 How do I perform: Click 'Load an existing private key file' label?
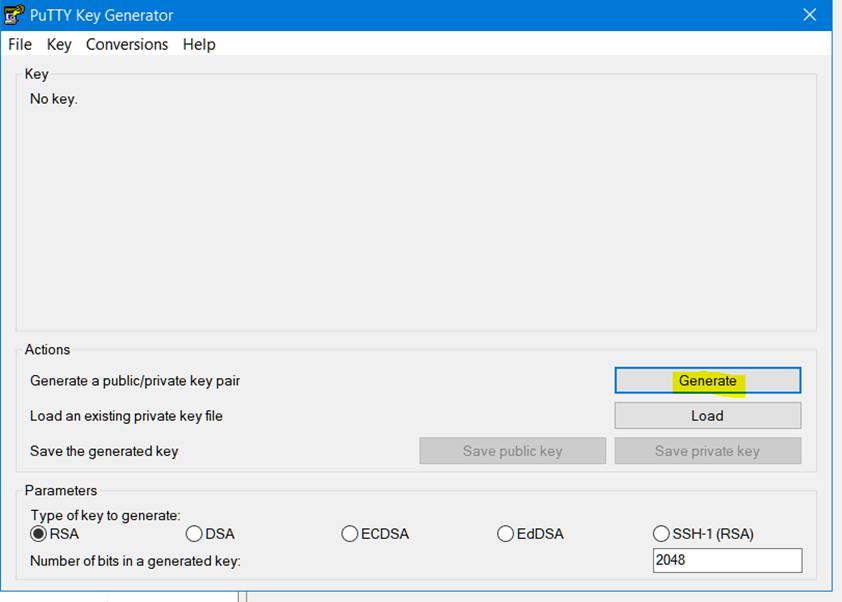(126, 416)
